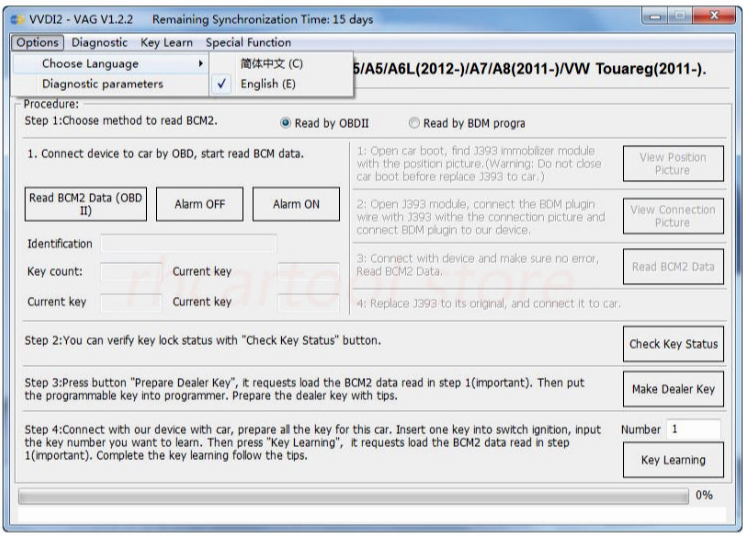Open the Diagnostic menu
Screen dimensions: 743x536
click(100, 43)
